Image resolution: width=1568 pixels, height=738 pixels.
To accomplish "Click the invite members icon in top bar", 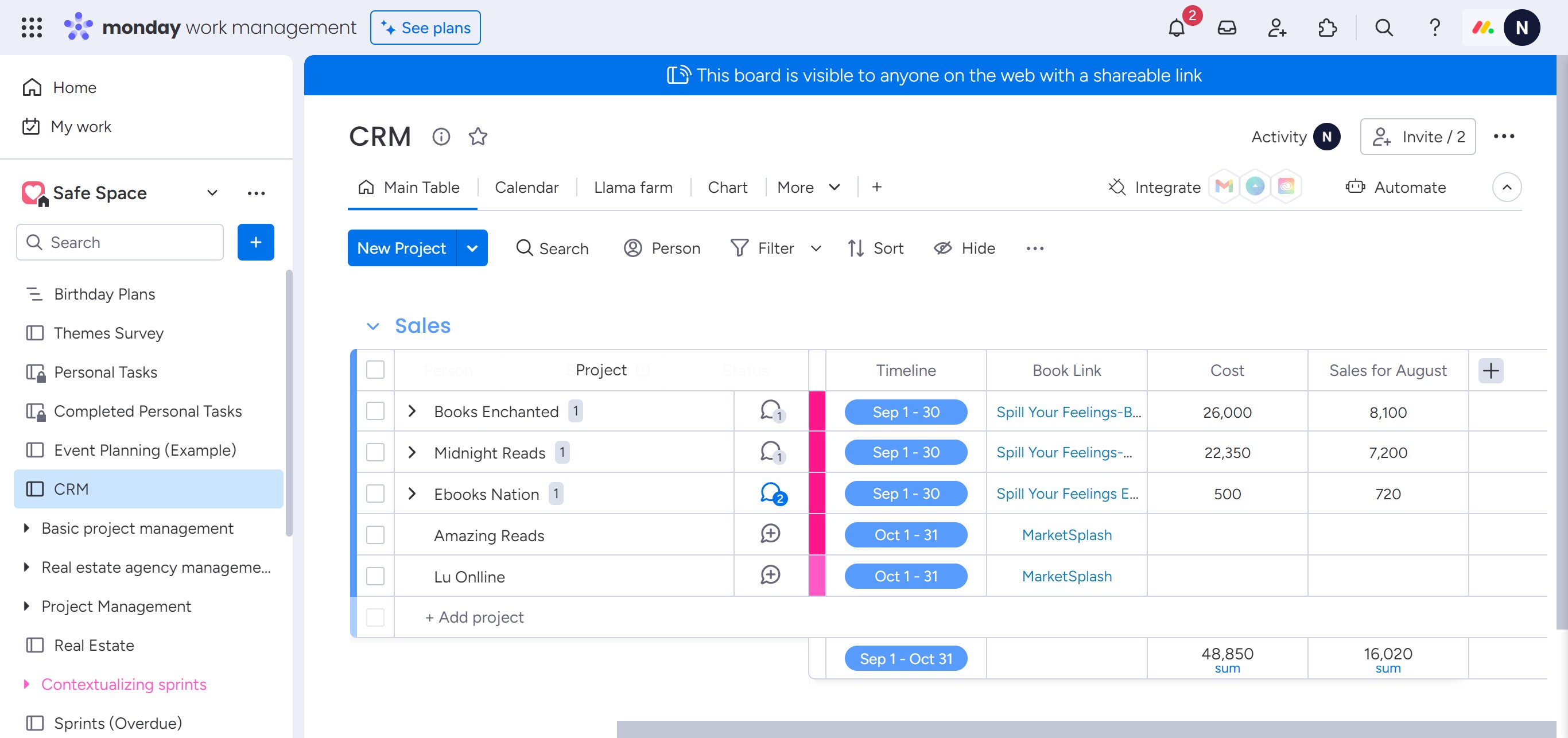I will coord(1276,28).
